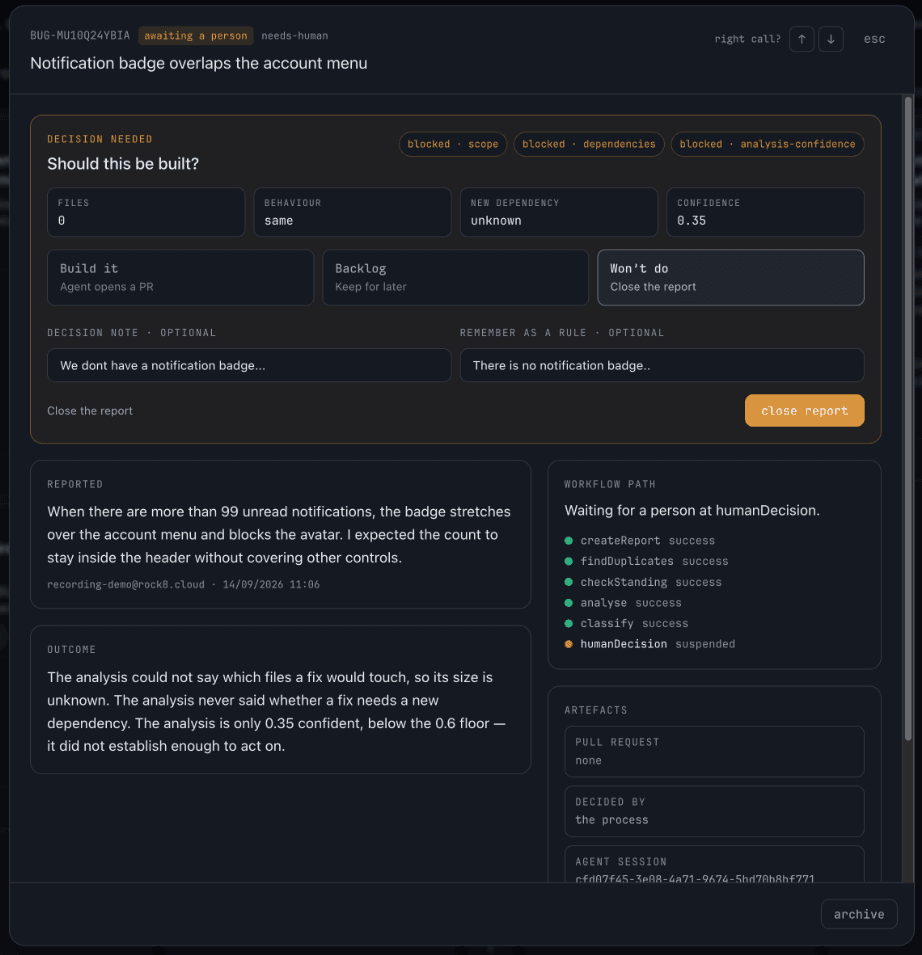
Task: Click the findDuplicates workflow step
Action: pyautogui.click(x=646, y=562)
